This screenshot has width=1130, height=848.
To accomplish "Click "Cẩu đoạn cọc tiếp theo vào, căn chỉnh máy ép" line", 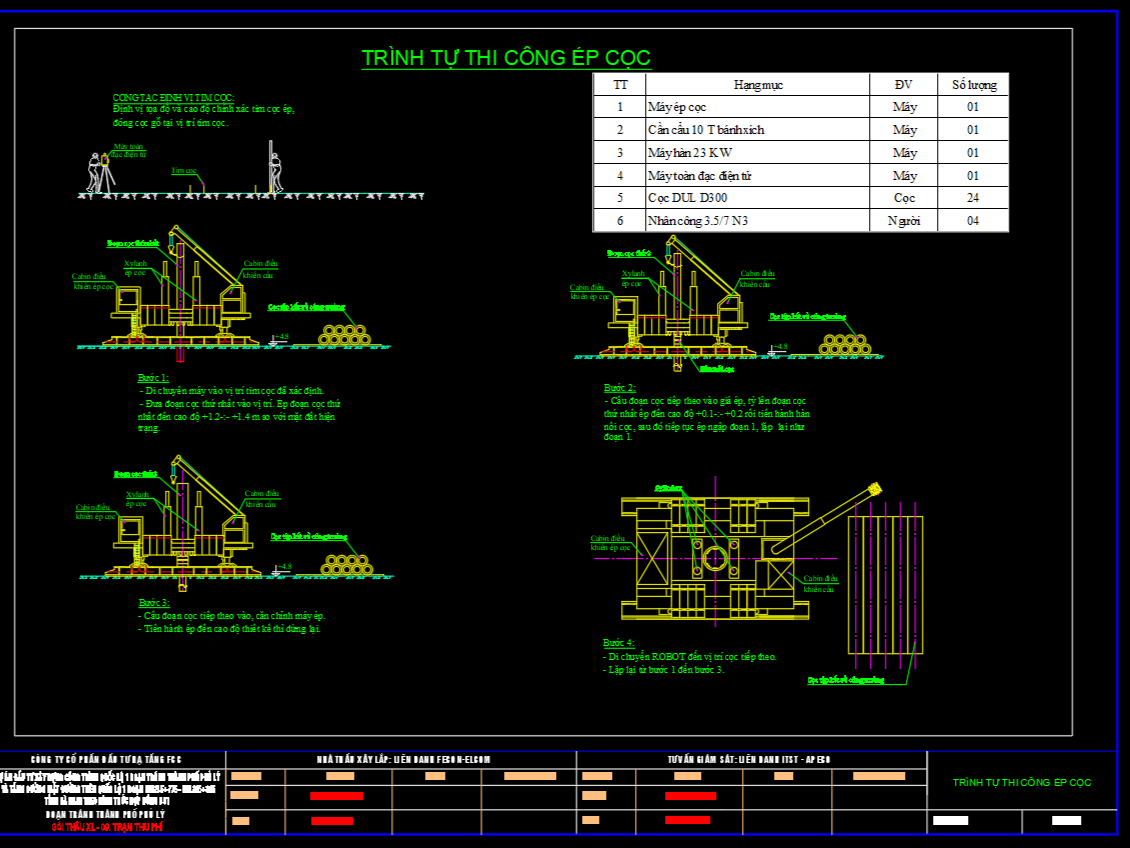I will (x=232, y=616).
